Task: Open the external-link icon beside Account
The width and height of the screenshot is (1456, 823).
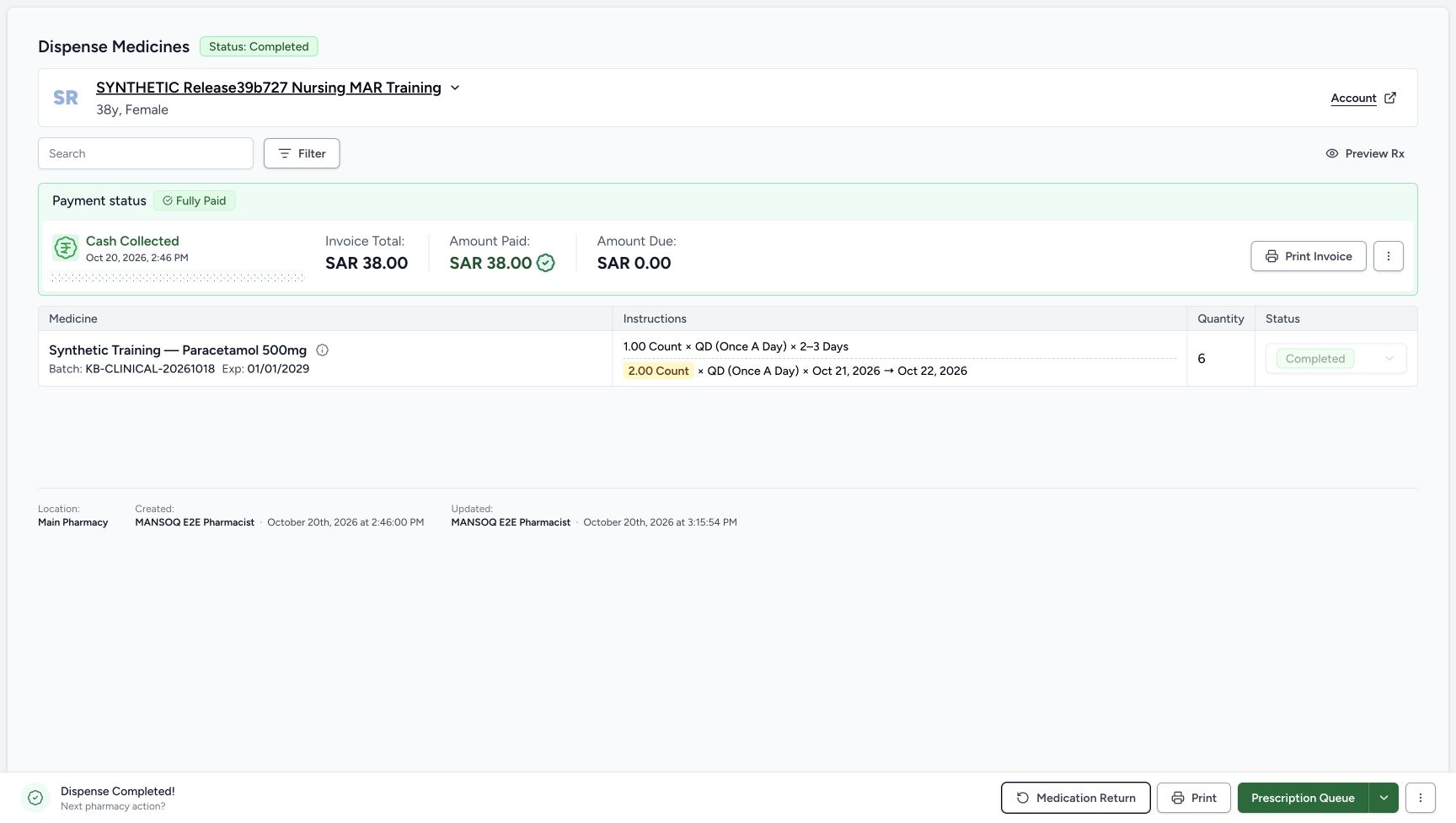Action: point(1390,98)
